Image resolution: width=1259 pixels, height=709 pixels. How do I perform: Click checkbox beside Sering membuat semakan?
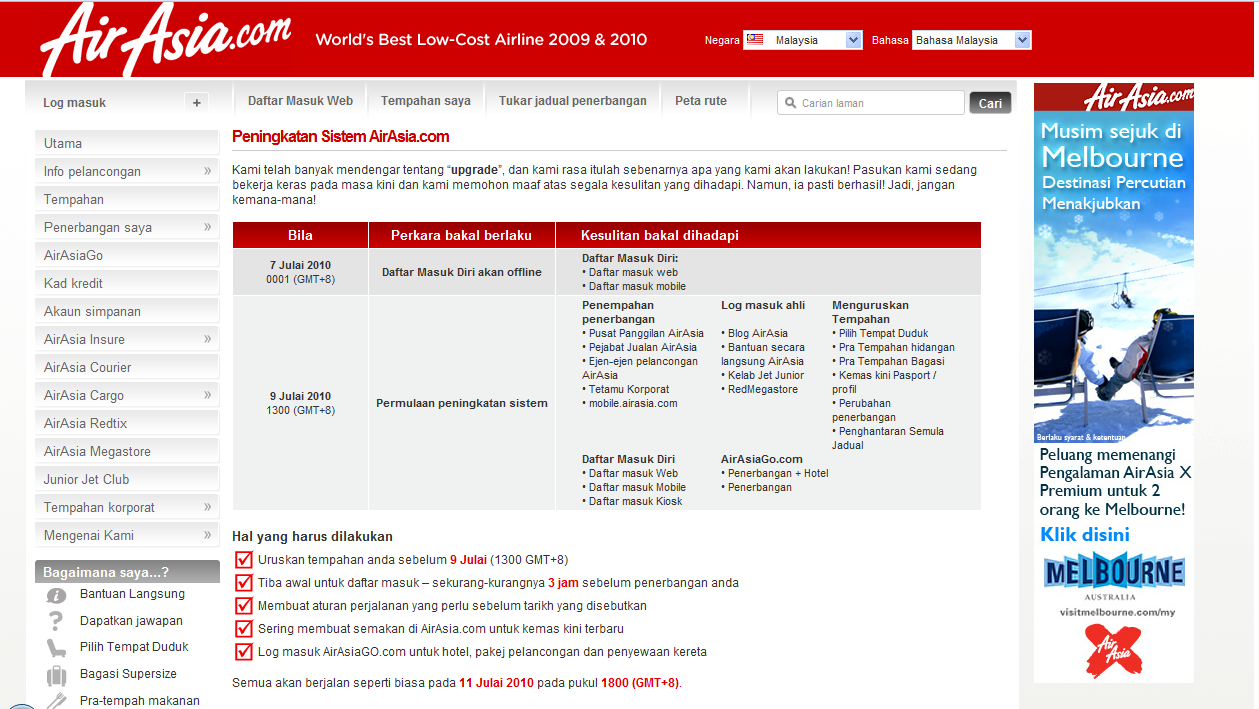(243, 628)
